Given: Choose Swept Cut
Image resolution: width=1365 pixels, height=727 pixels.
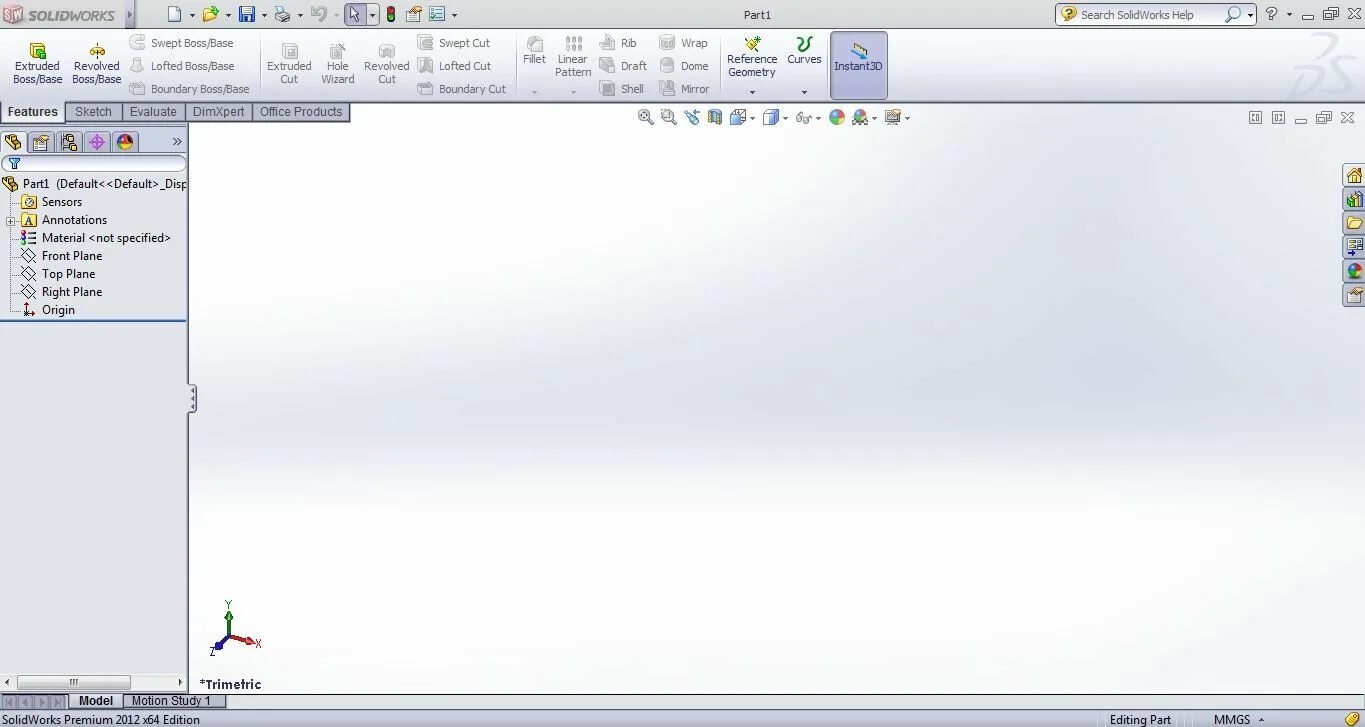Looking at the screenshot, I should (x=454, y=43).
